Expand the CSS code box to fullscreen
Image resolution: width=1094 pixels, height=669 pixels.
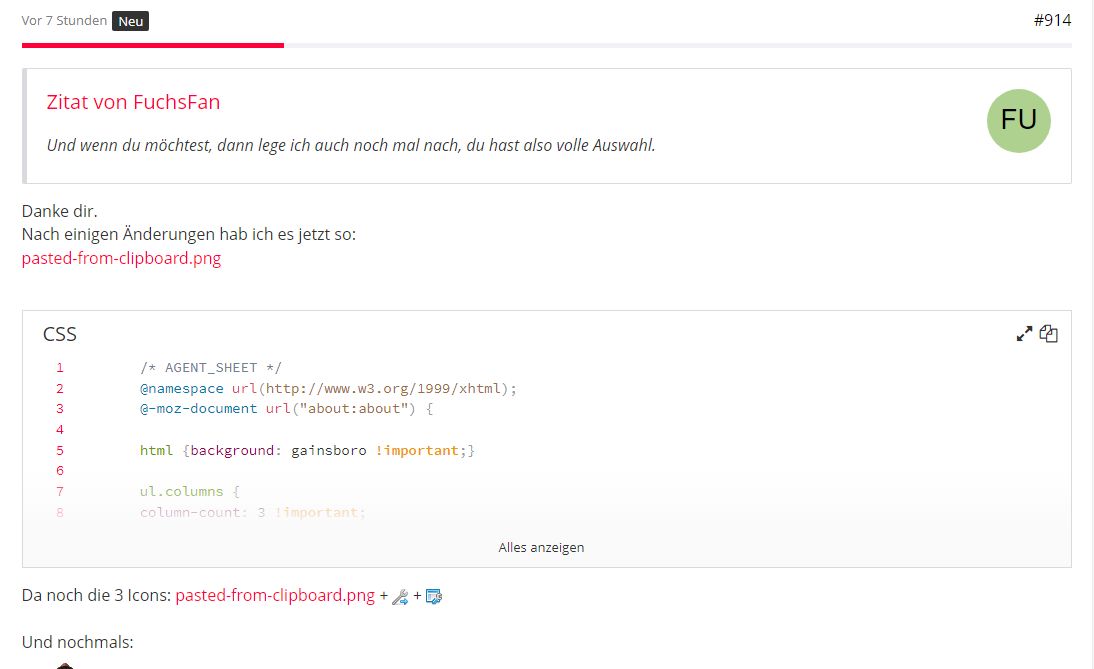1024,334
